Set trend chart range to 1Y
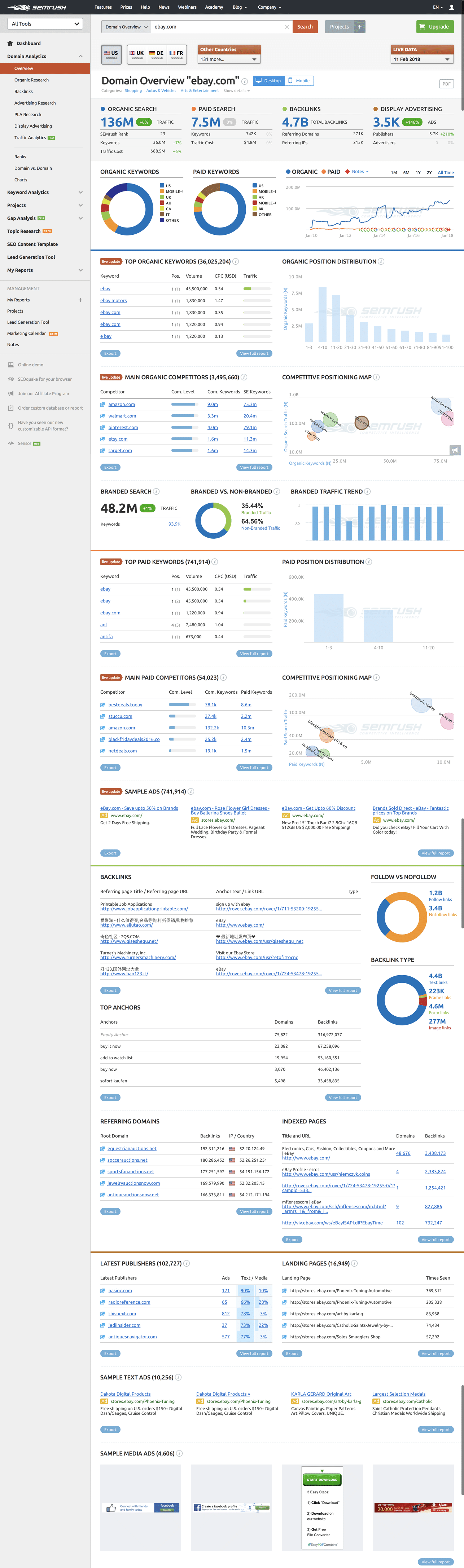Viewport: 464px width, 1568px height. [418, 172]
